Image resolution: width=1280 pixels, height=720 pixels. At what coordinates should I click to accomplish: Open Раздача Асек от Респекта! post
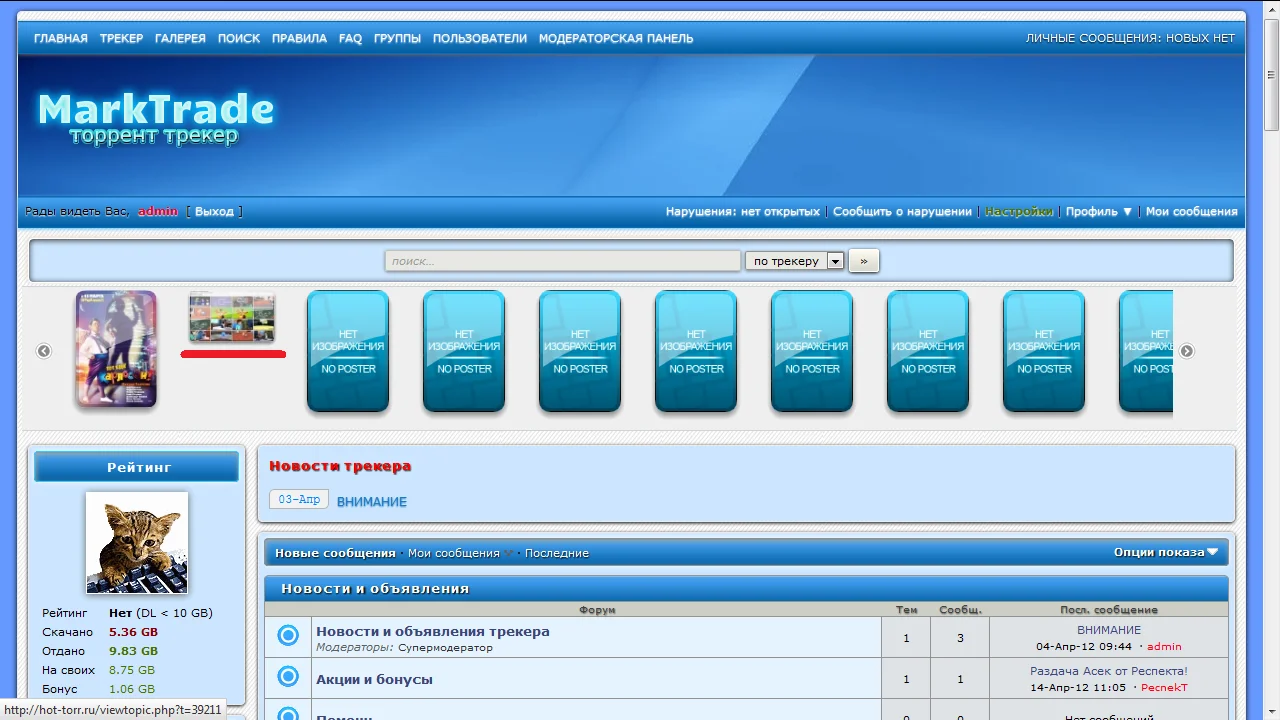(1109, 671)
